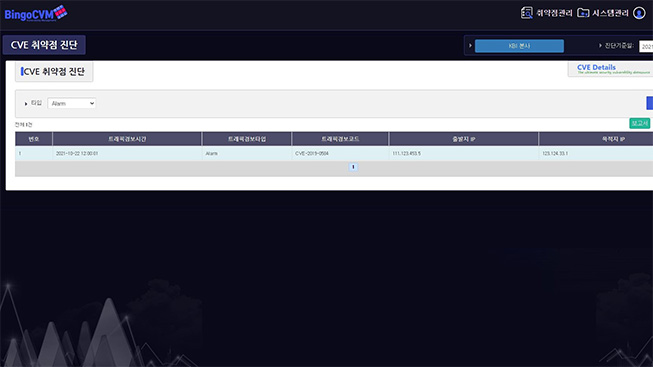This screenshot has width=653, height=367.
Task: Click the 진단기준일 date field
Action: [x=646, y=46]
